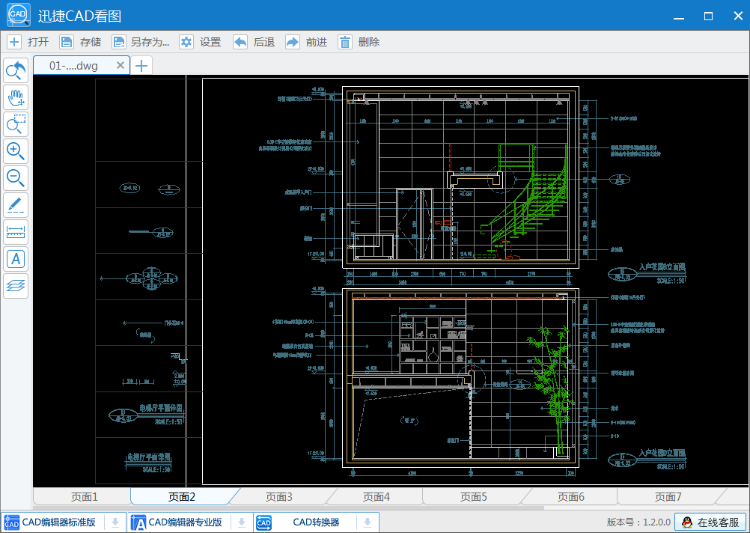
Task: Click the Back (后退) arrow icon
Action: pos(240,42)
